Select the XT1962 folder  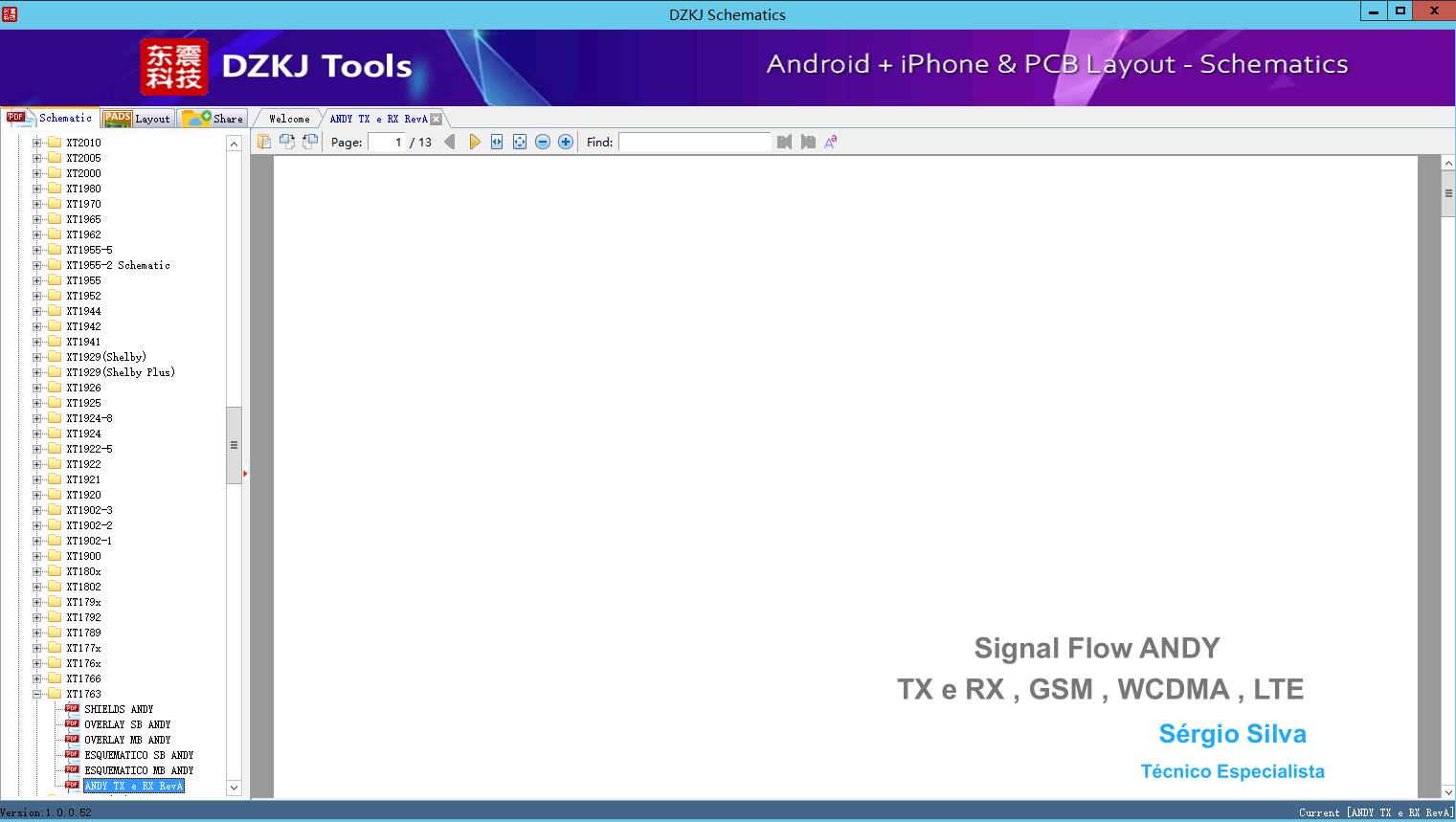tap(83, 234)
